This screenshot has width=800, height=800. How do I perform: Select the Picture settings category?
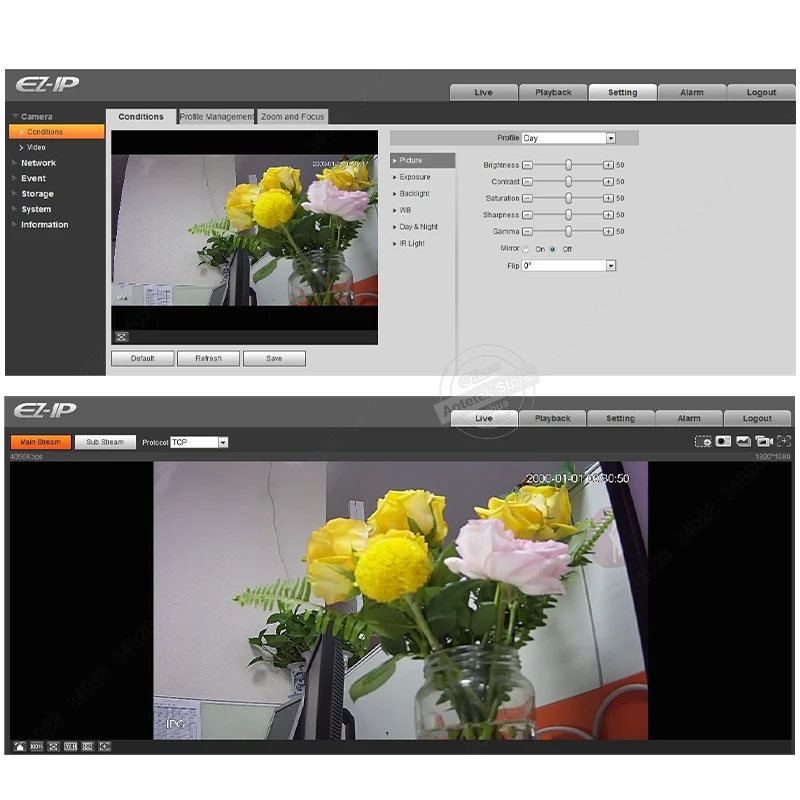(422, 160)
